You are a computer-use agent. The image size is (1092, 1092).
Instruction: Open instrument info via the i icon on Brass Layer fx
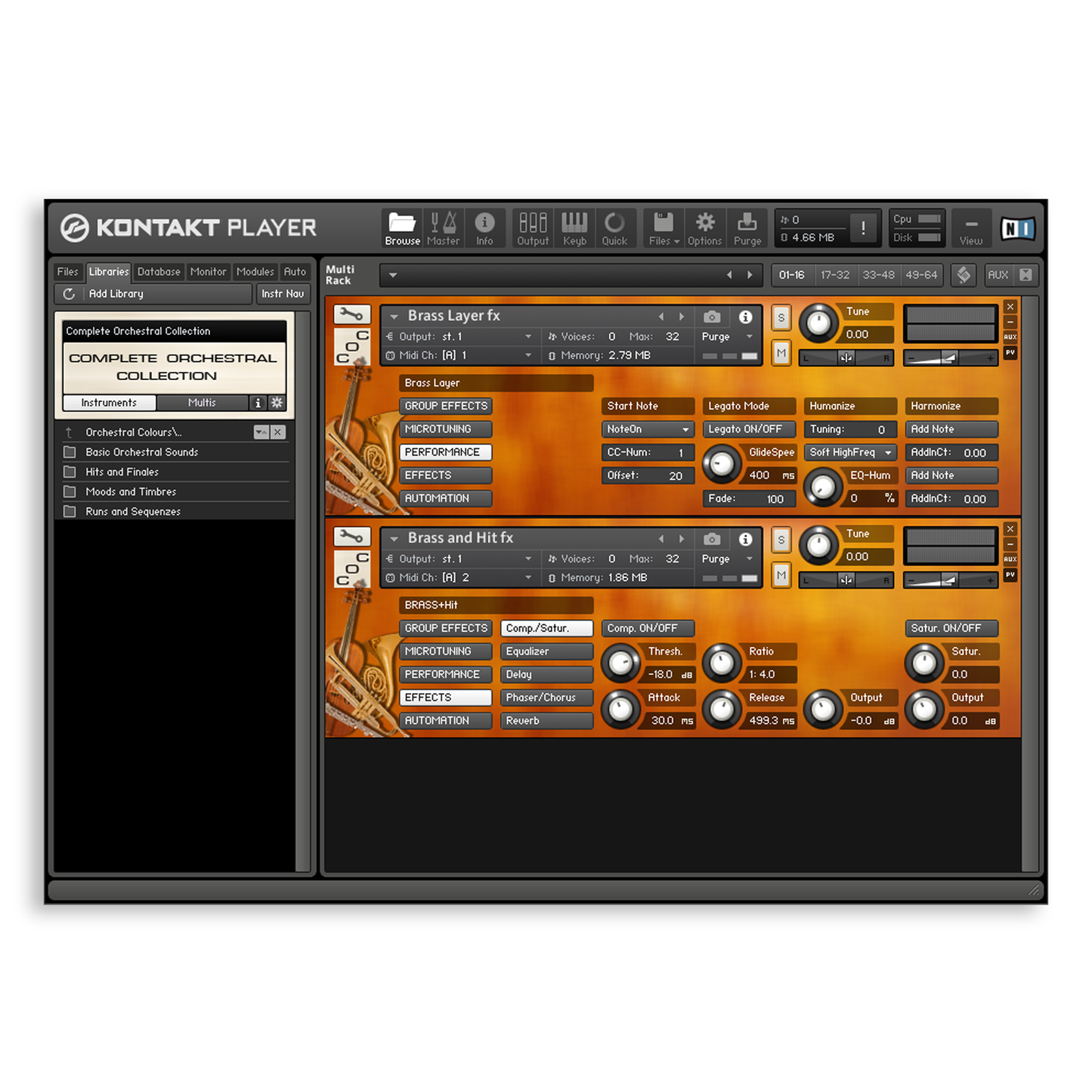745,317
